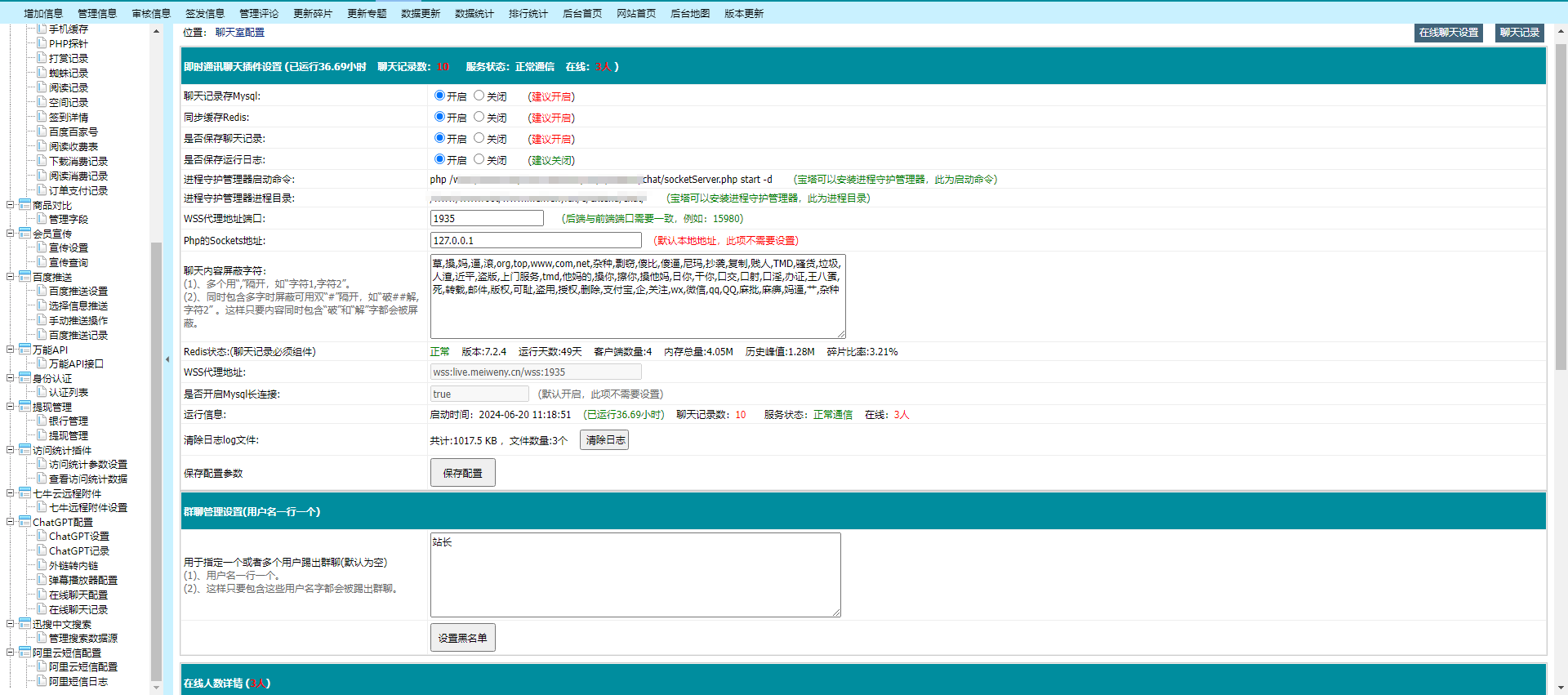Image resolution: width=1568 pixels, height=695 pixels.
Task: Collapse the 提现管理 tree node
Action: coord(11,407)
